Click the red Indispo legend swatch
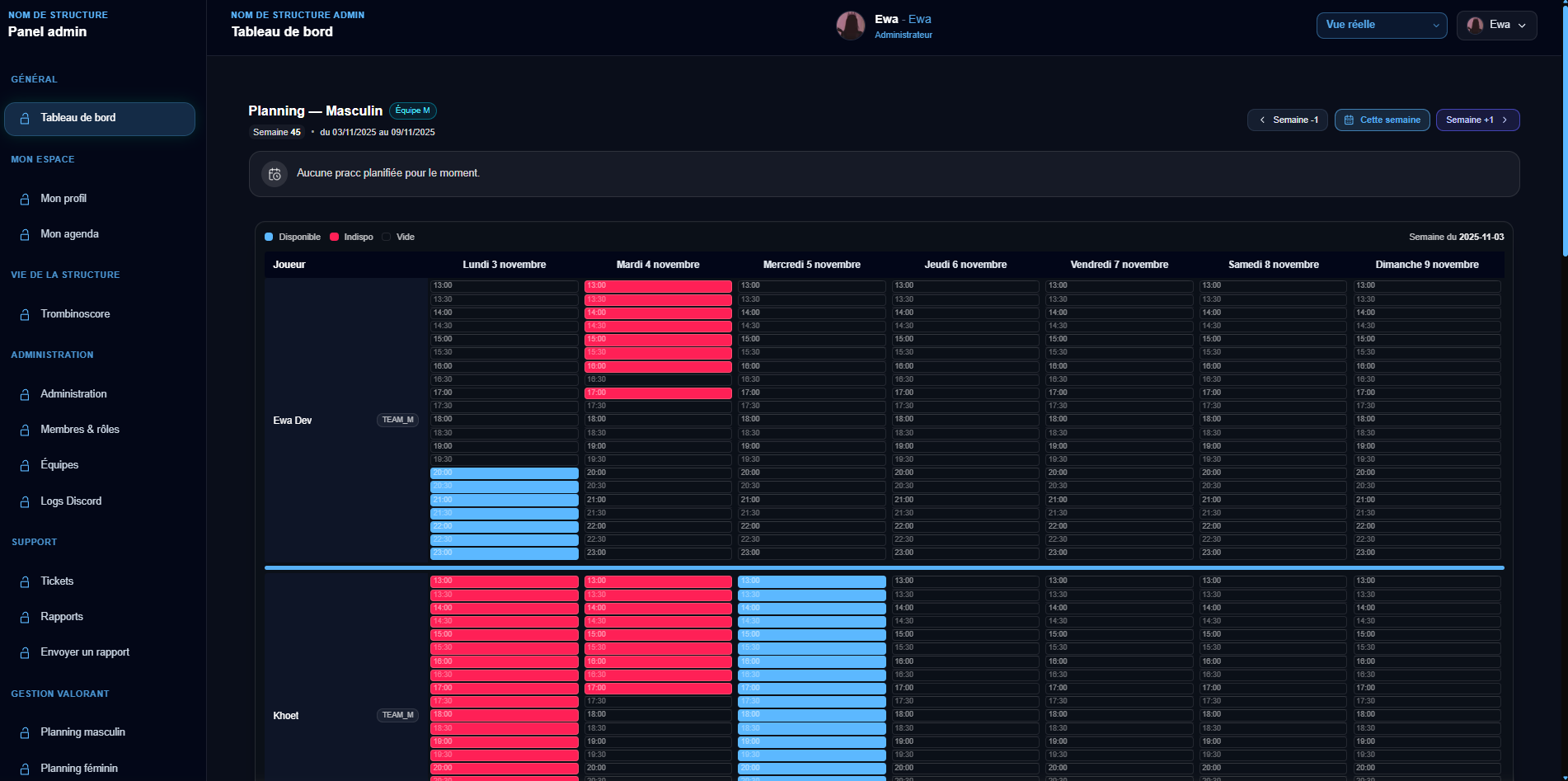Screen dimensions: 1568x781 click(x=335, y=238)
